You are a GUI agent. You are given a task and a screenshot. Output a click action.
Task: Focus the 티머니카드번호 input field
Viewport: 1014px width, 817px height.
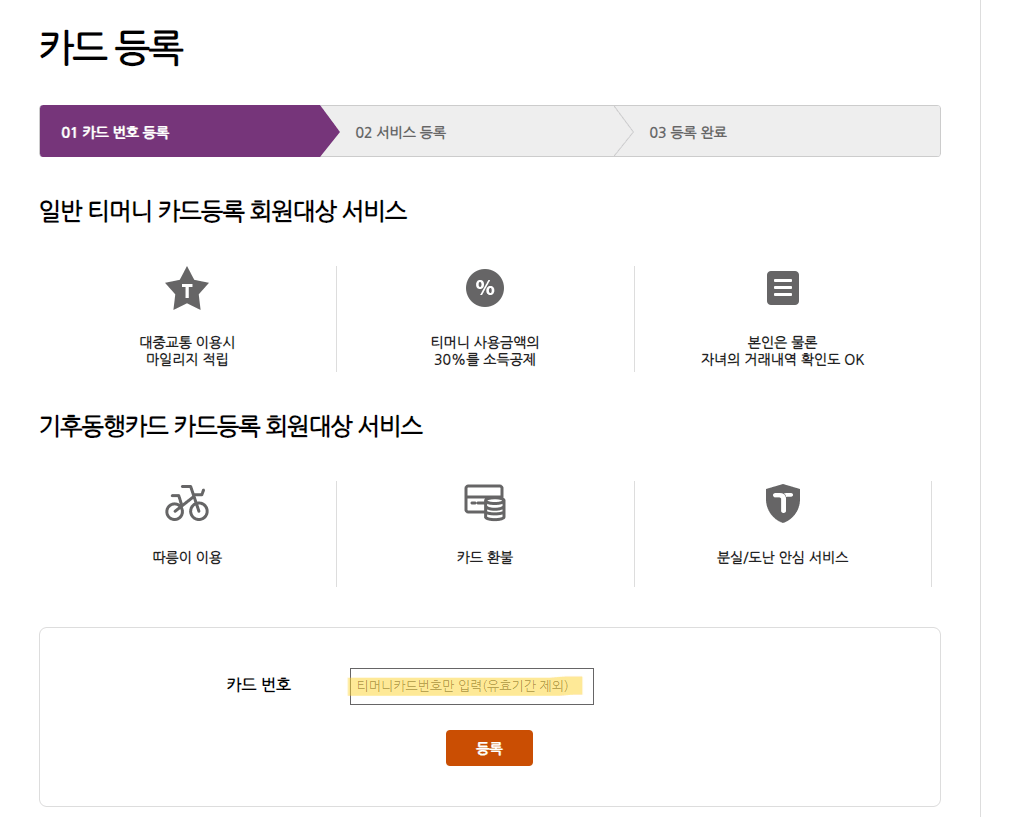point(471,686)
